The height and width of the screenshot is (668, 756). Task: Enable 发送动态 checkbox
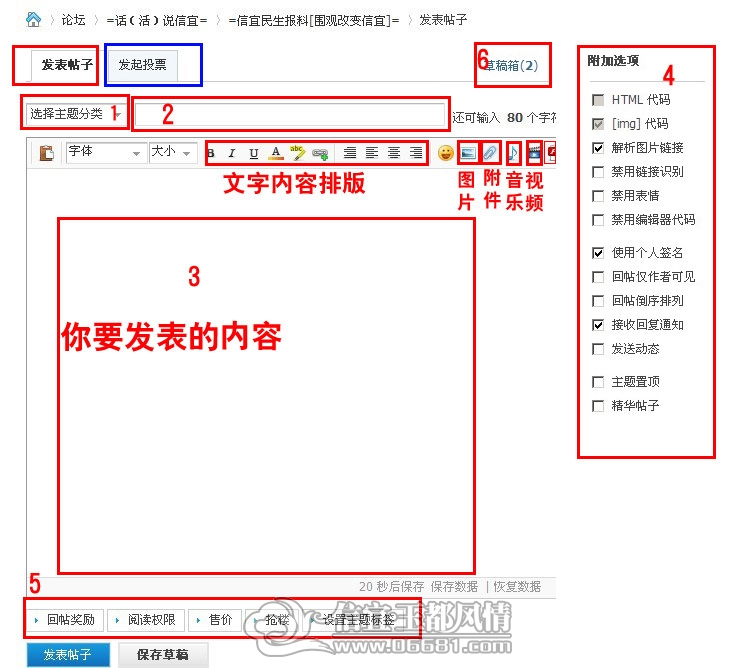pos(598,349)
